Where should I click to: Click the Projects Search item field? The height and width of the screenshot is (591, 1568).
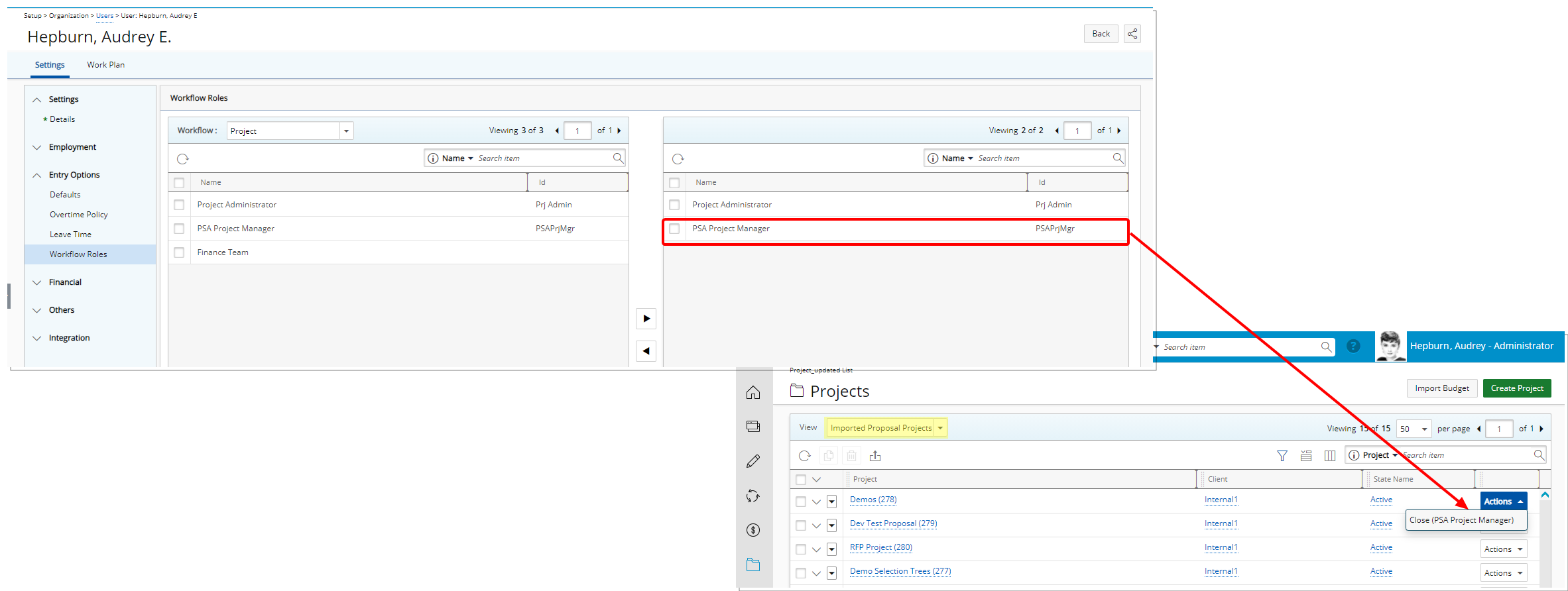point(1467,455)
